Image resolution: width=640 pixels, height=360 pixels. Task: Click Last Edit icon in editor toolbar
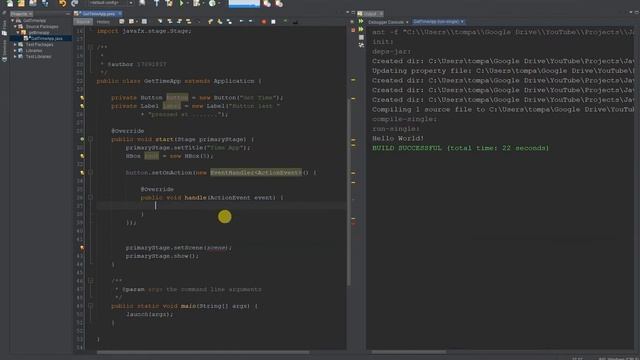click(122, 22)
